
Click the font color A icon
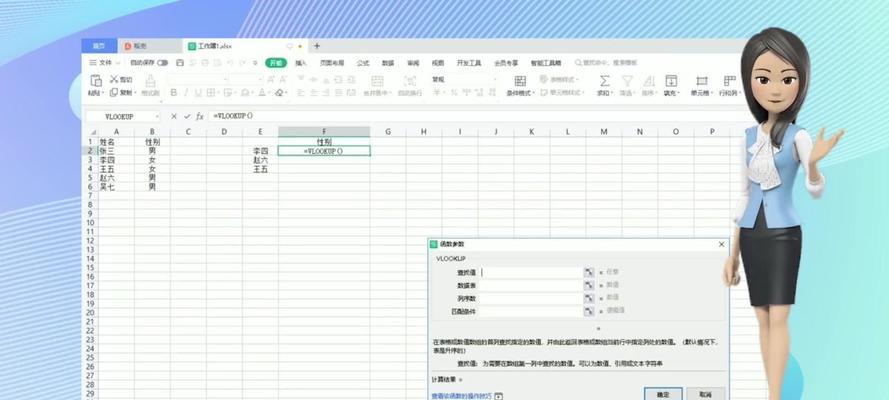click(262, 92)
